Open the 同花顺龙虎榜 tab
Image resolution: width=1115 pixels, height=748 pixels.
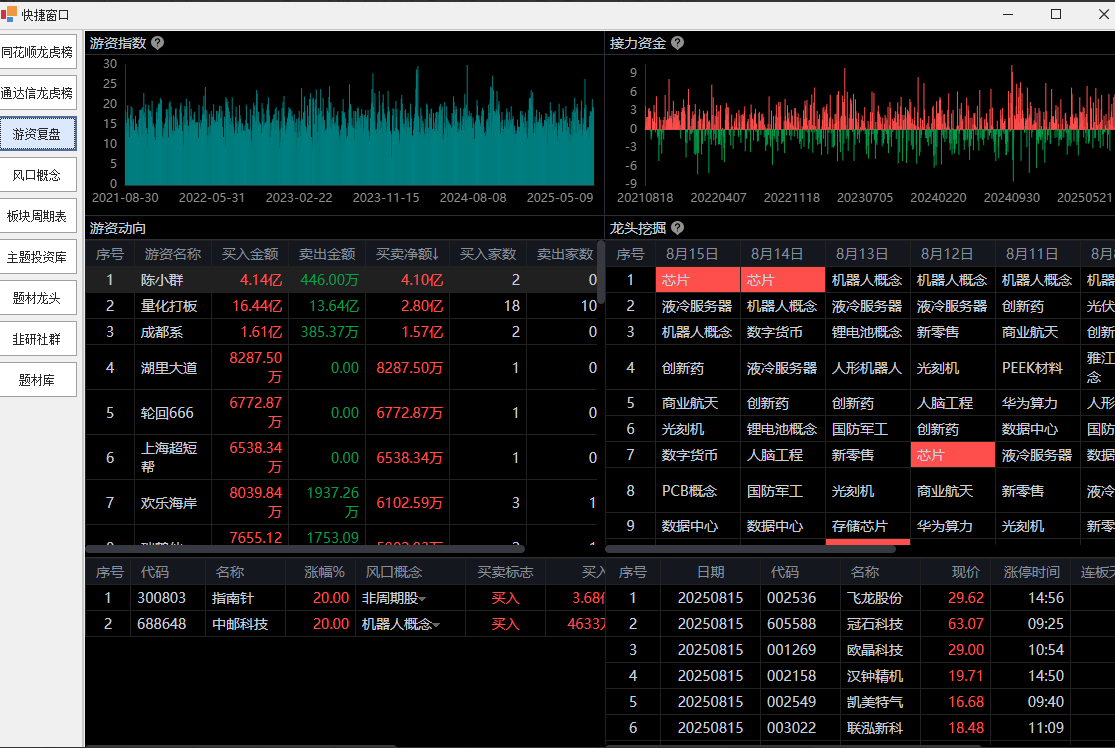[38, 52]
